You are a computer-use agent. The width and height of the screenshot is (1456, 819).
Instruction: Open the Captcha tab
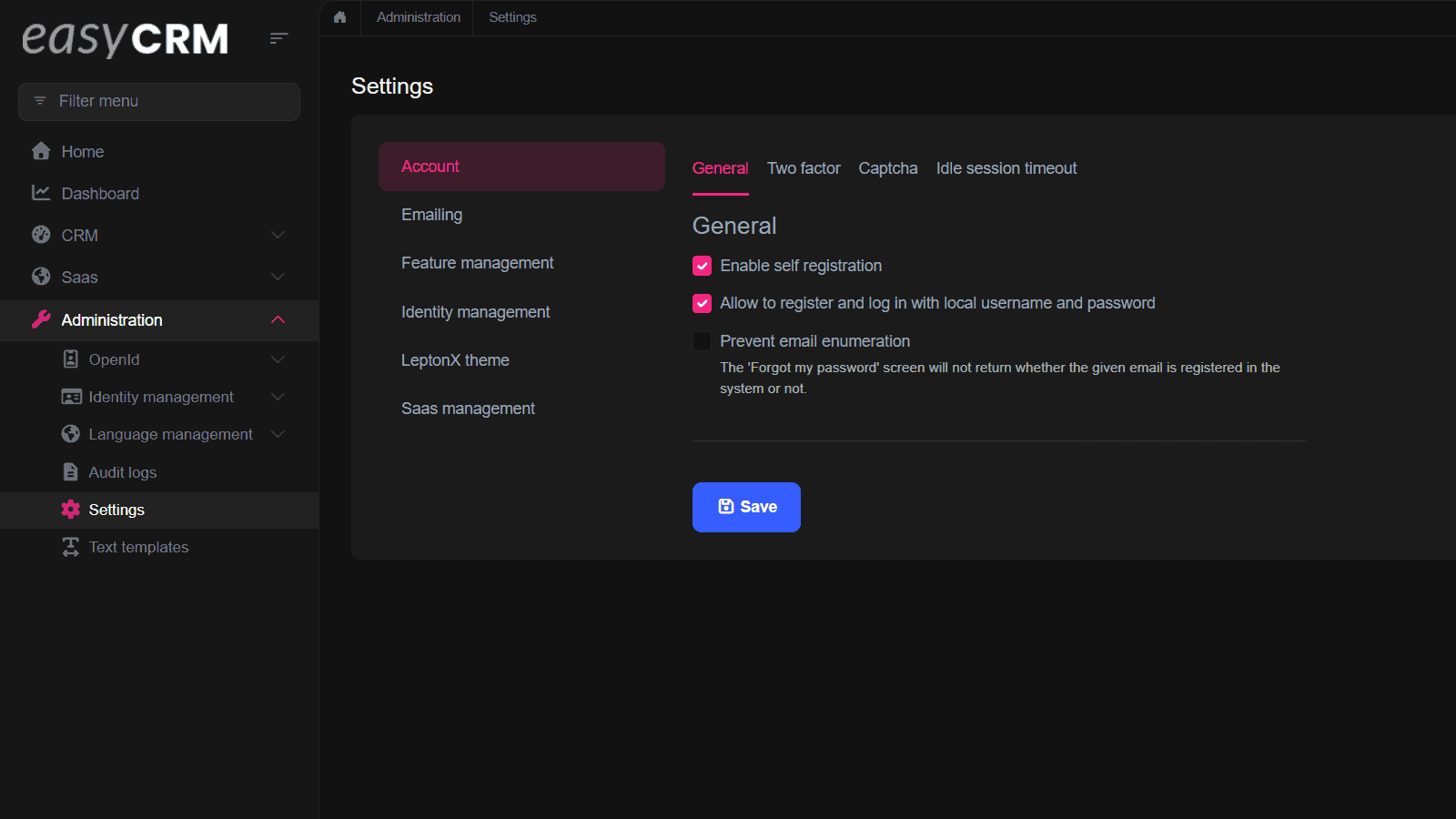pyautogui.click(x=888, y=168)
